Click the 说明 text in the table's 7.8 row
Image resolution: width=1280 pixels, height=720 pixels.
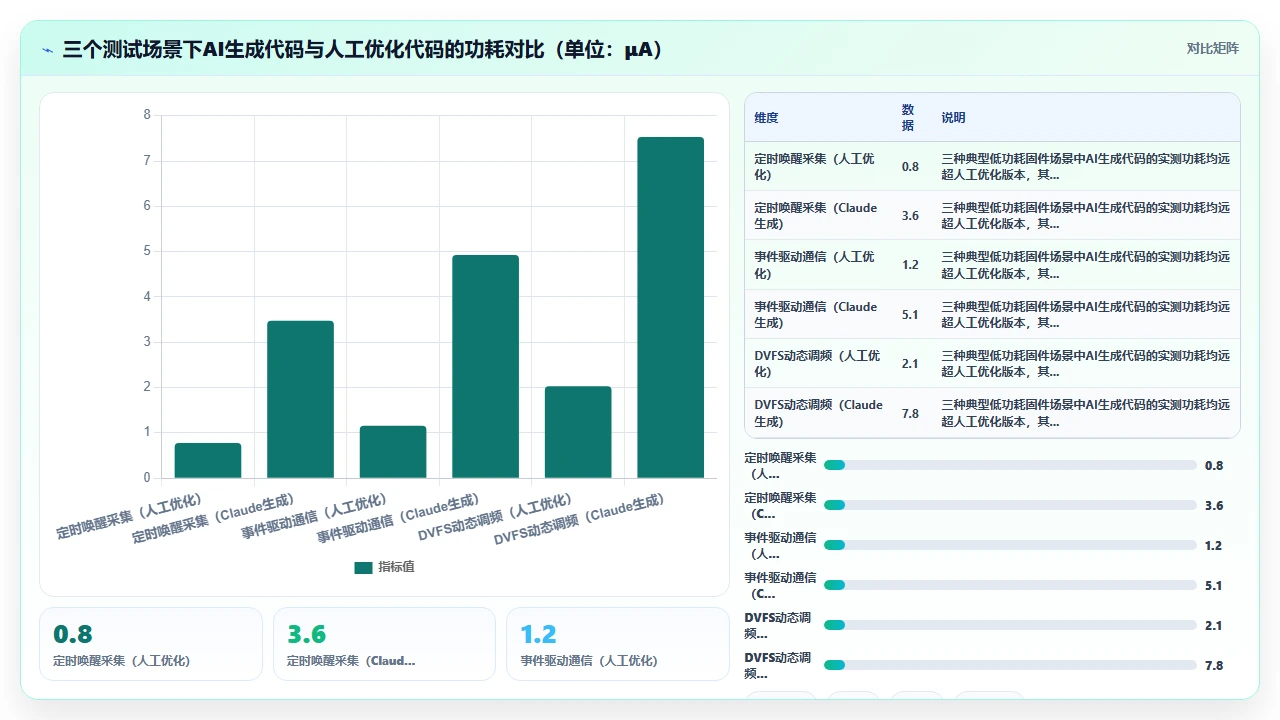[1085, 413]
